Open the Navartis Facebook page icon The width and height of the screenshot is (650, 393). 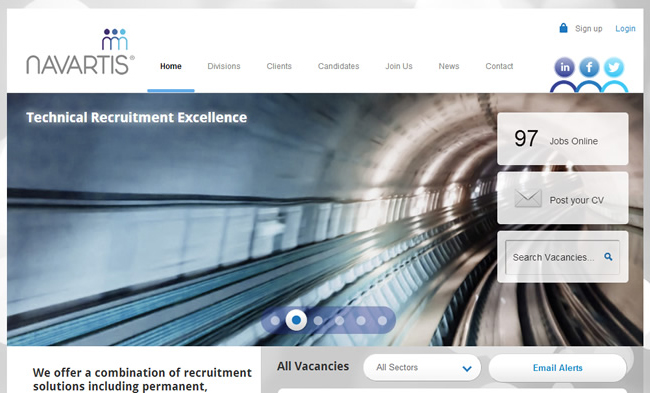(x=589, y=68)
